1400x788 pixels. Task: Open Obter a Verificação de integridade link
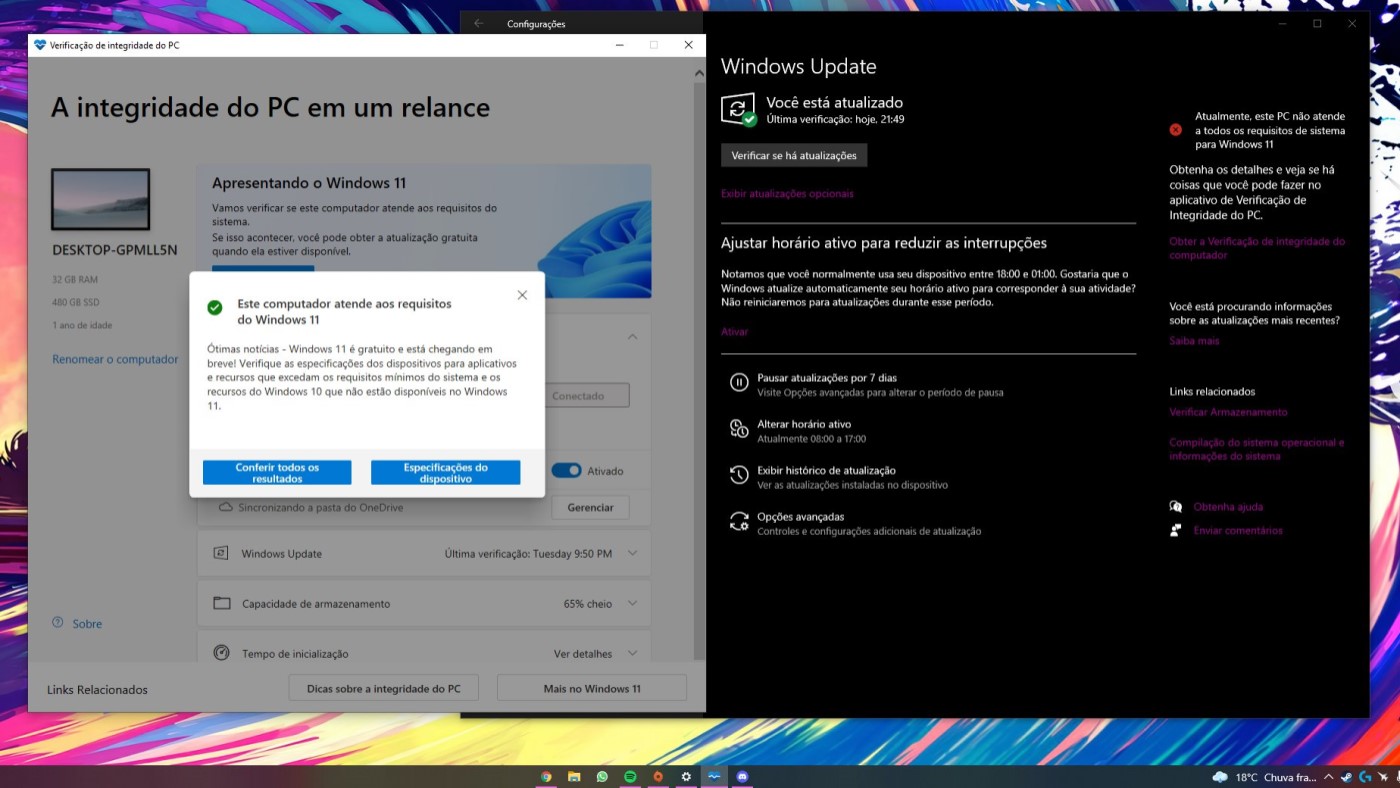tap(1257, 248)
